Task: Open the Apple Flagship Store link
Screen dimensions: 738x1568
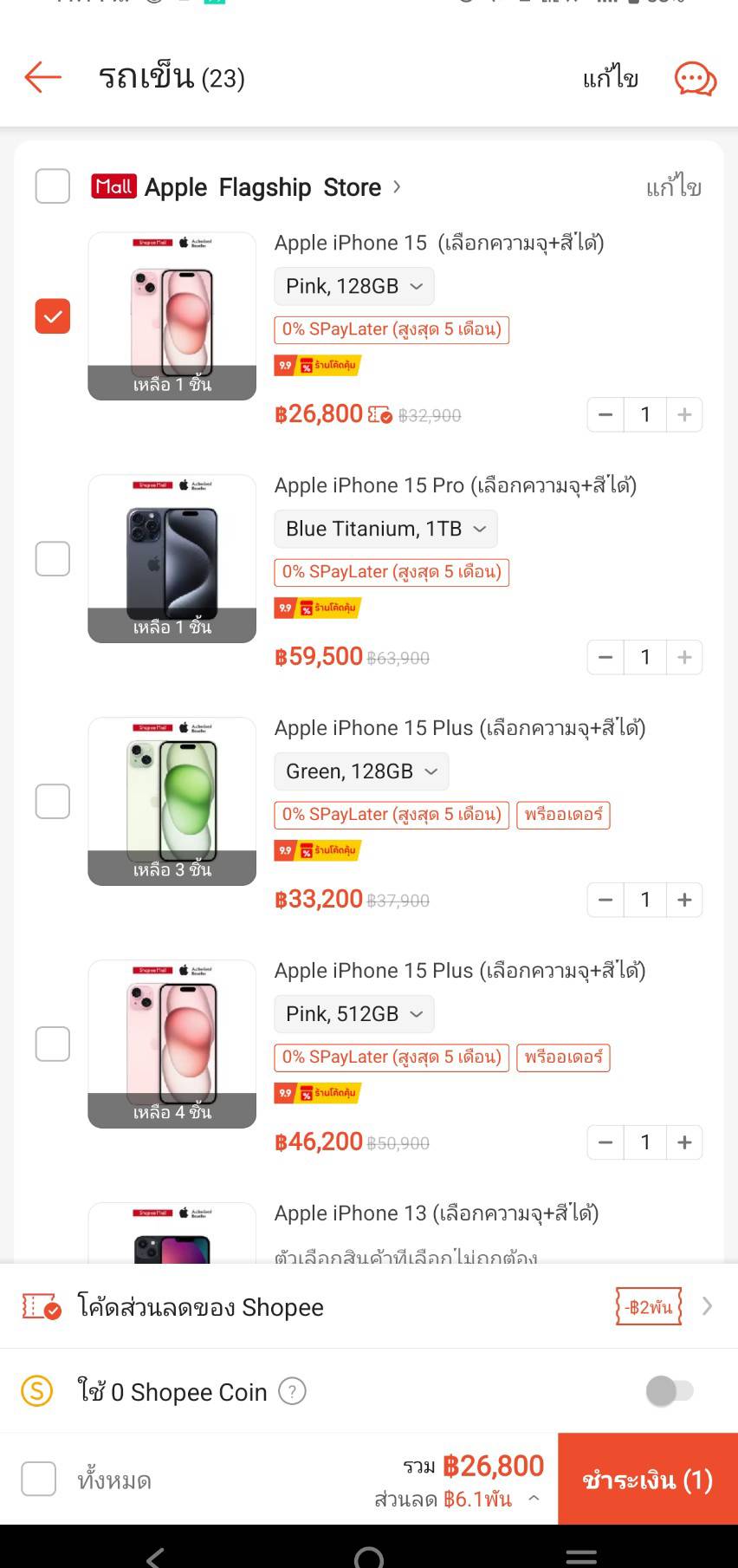Action: (x=263, y=187)
